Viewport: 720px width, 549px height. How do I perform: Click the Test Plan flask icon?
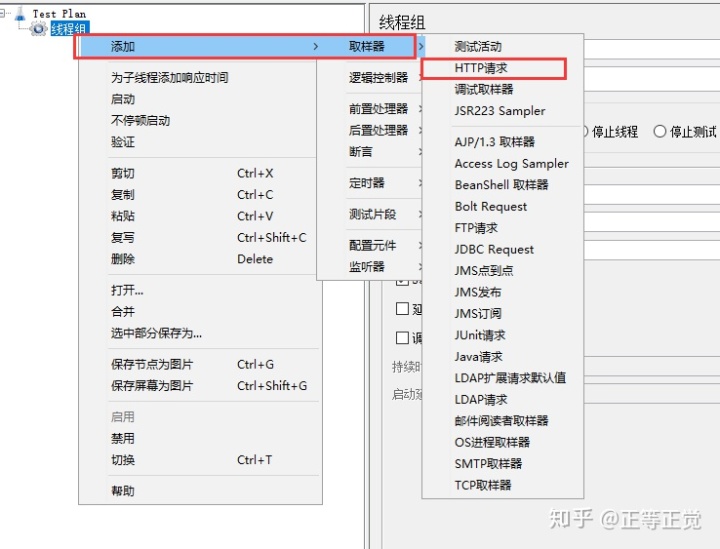pyautogui.click(x=20, y=13)
